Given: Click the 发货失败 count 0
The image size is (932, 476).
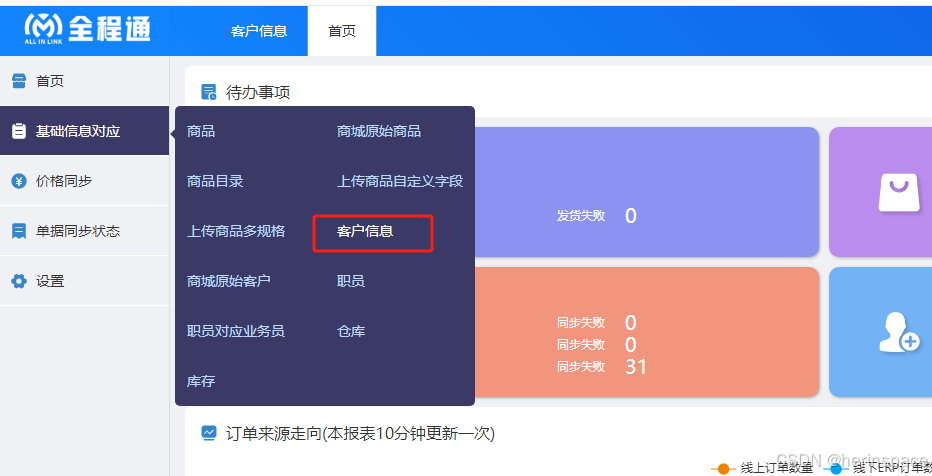Looking at the screenshot, I should [x=631, y=216].
